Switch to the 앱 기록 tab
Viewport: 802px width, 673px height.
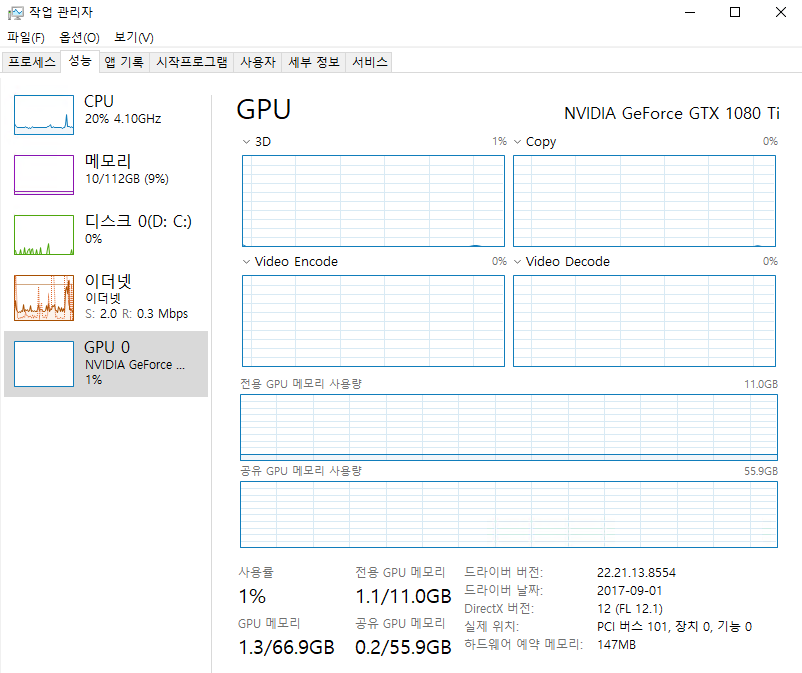tap(124, 62)
